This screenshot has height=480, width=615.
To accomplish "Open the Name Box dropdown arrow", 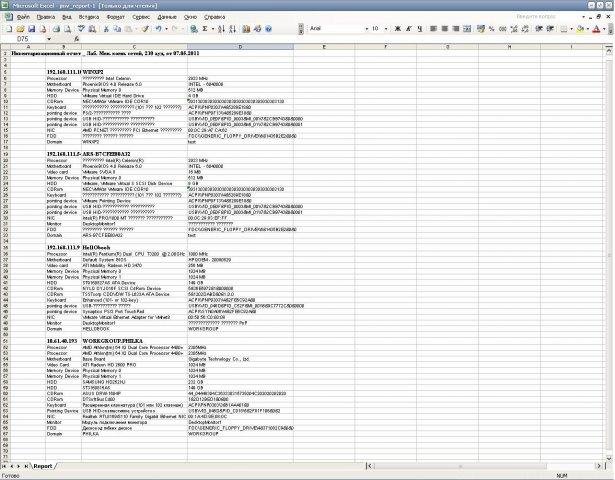I will pyautogui.click(x=49, y=39).
